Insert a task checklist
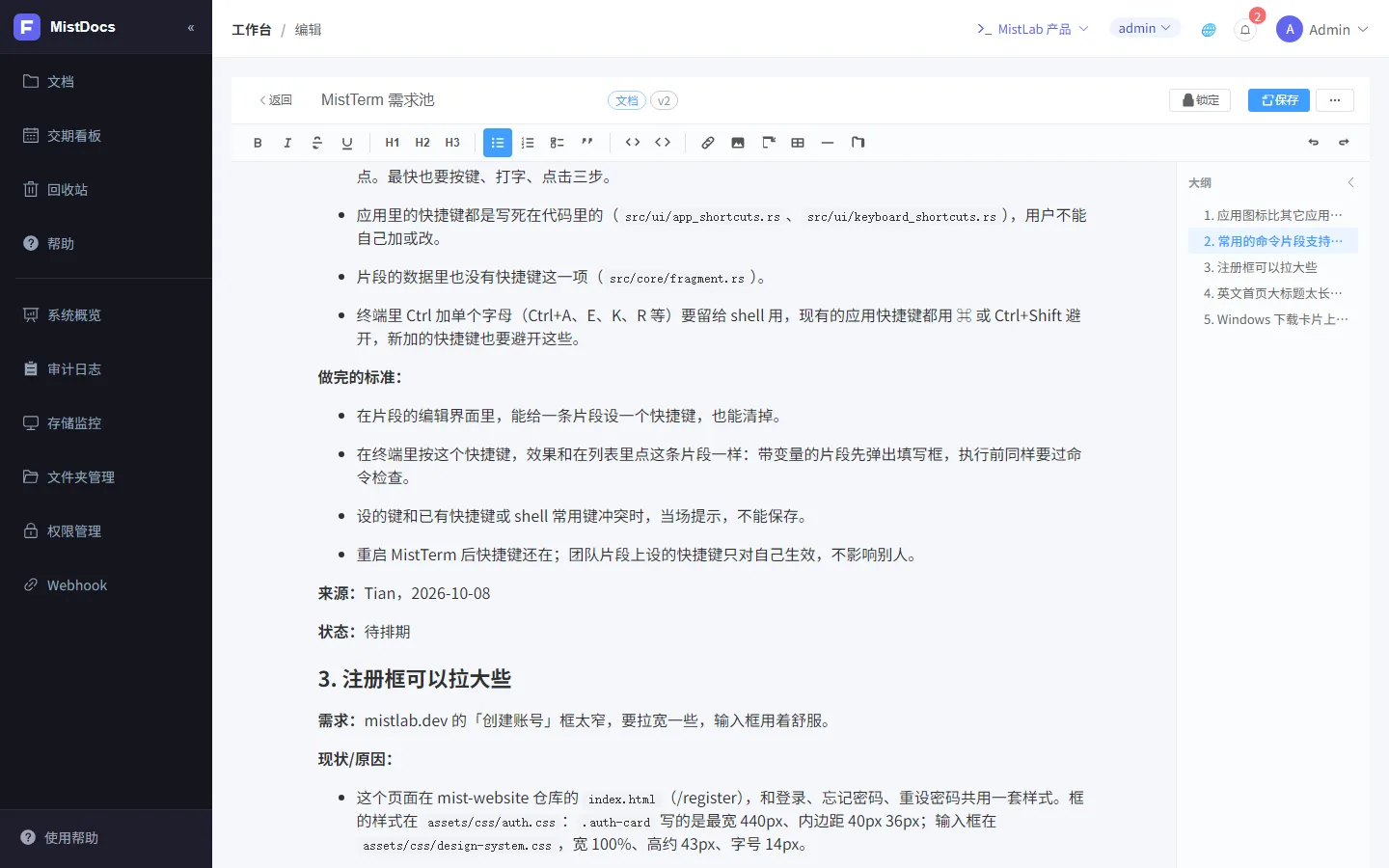This screenshot has height=868, width=1389. tap(558, 143)
